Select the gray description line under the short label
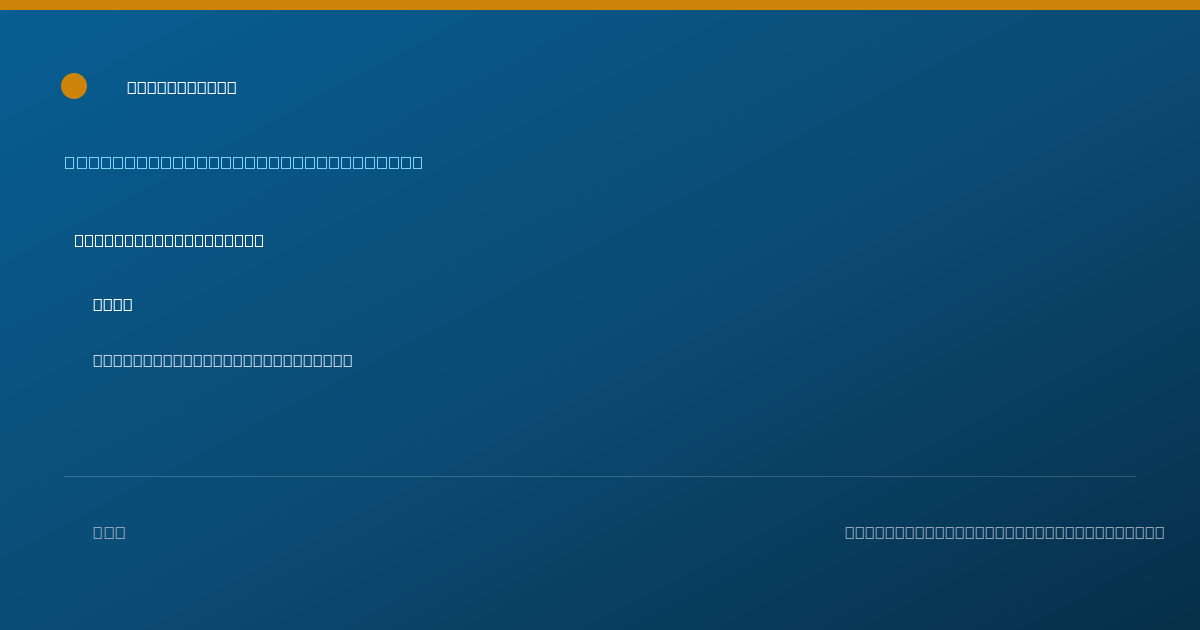 click(x=223, y=360)
